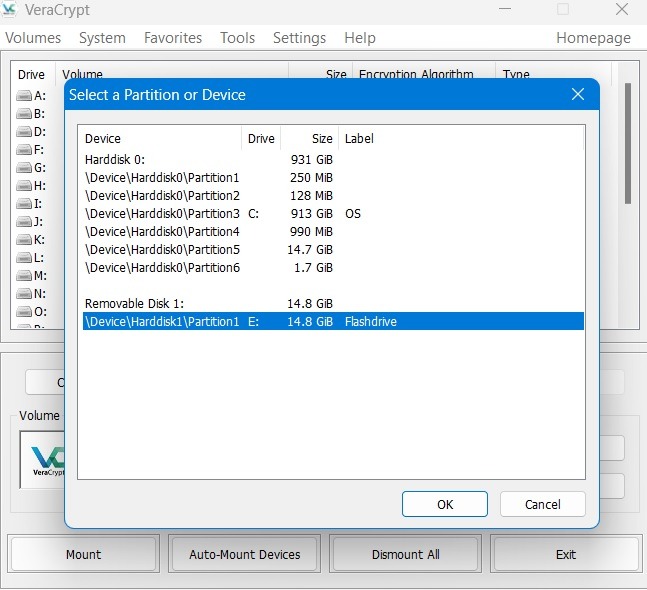Viewport: 647px width, 590px height.
Task: Select drive J: slot icon
Action: pos(24,222)
